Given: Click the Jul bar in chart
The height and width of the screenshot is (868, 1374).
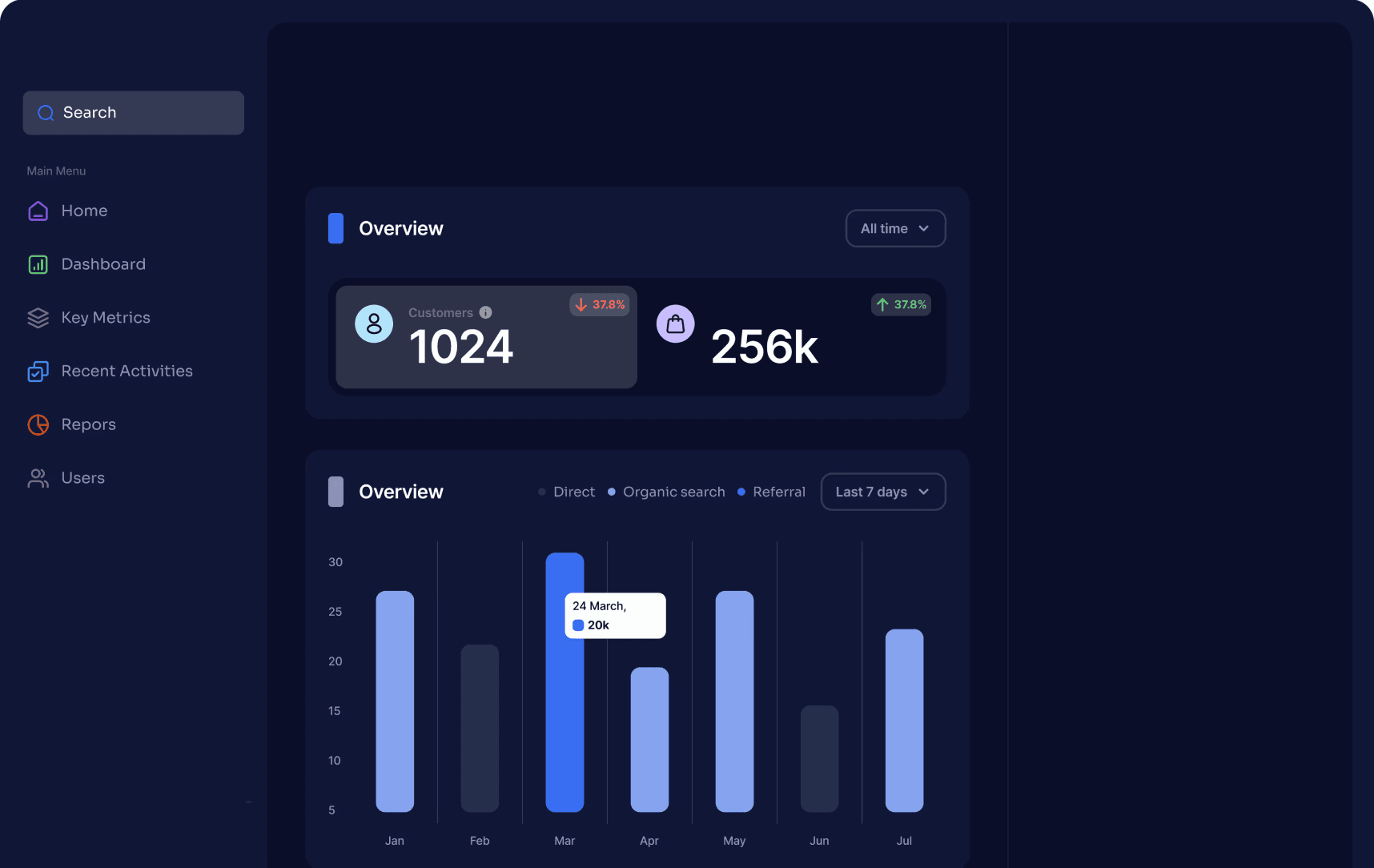Looking at the screenshot, I should tap(904, 721).
